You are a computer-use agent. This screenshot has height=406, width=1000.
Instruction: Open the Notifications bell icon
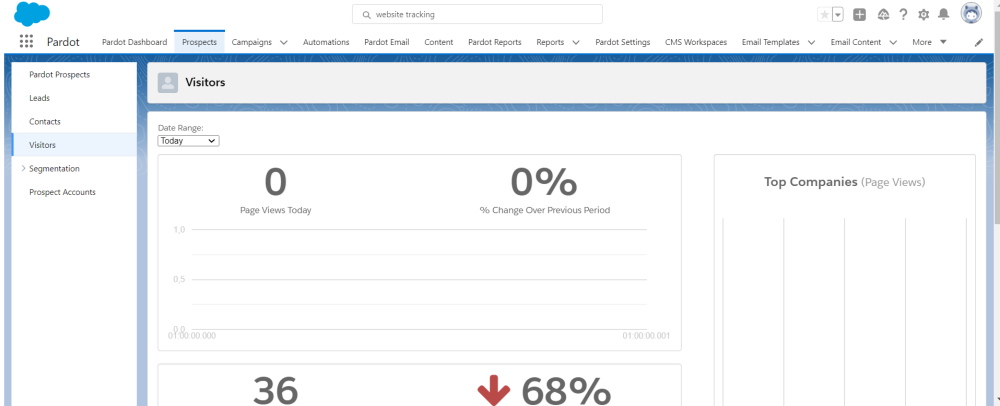944,14
